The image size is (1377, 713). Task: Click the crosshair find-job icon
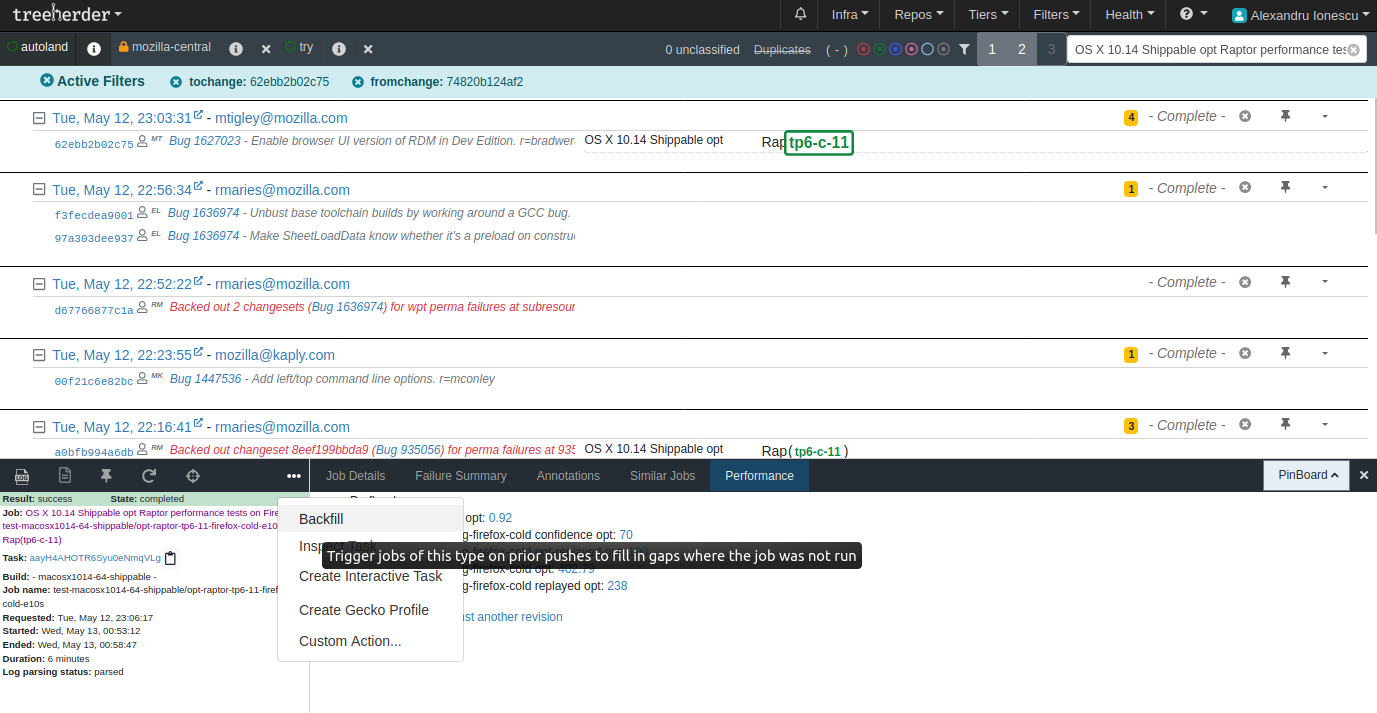pos(193,476)
